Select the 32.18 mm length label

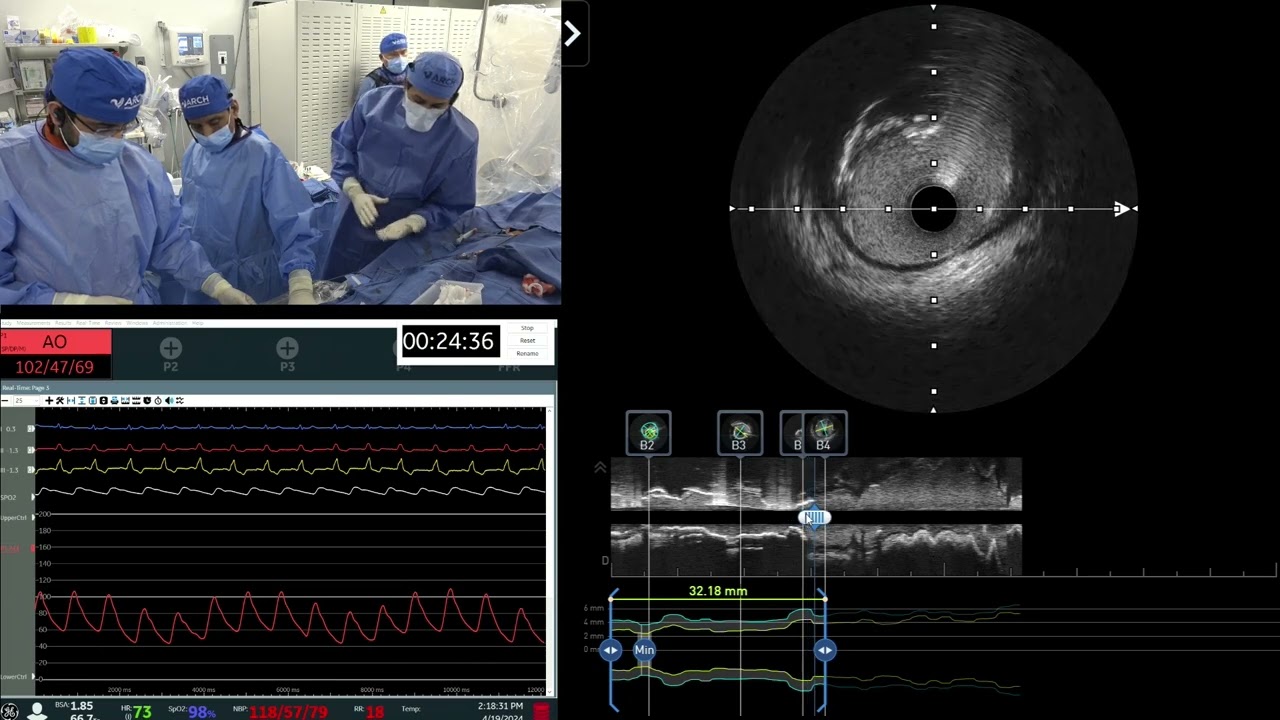pyautogui.click(x=718, y=591)
